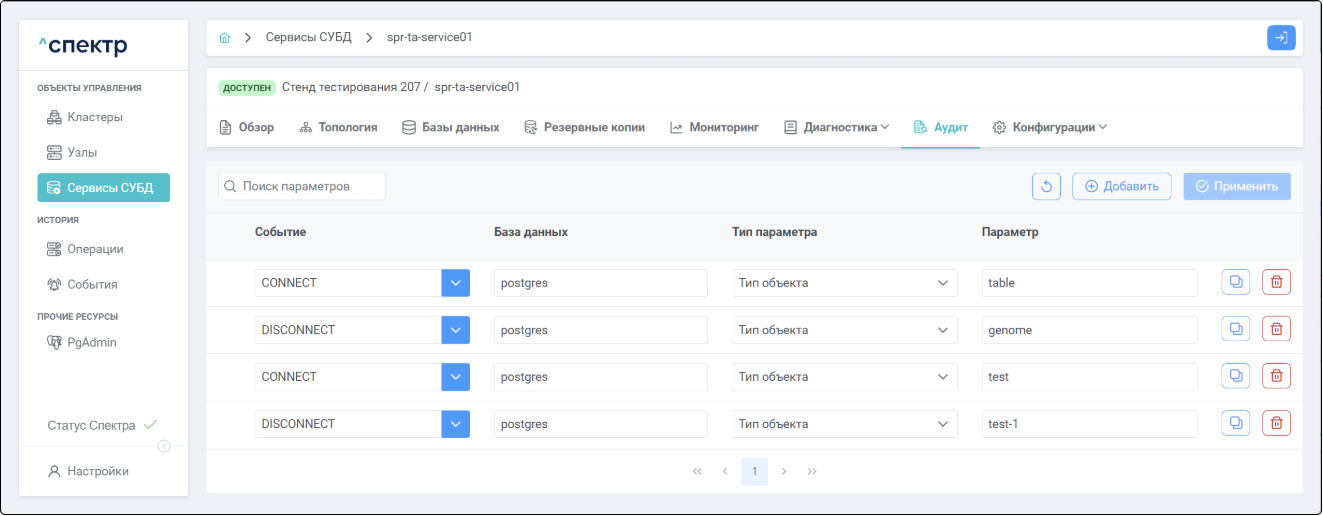
Task: Open event dropdown in the first row
Action: (x=455, y=283)
